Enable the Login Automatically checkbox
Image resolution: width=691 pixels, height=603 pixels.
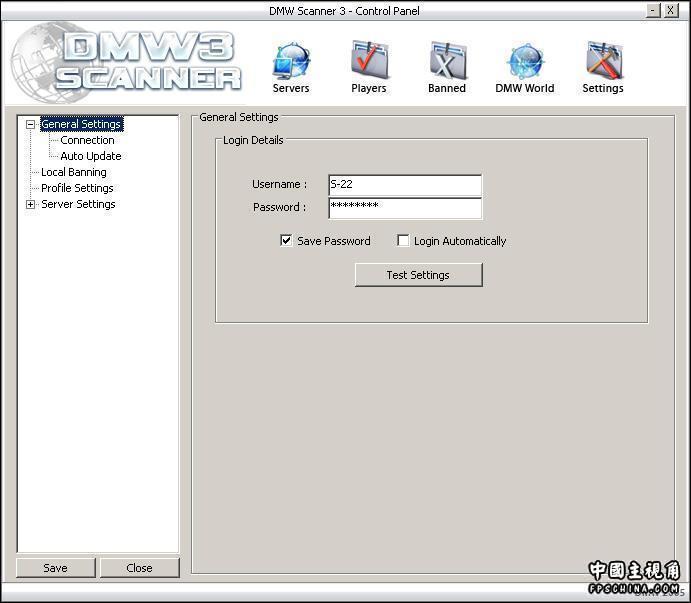pos(403,241)
